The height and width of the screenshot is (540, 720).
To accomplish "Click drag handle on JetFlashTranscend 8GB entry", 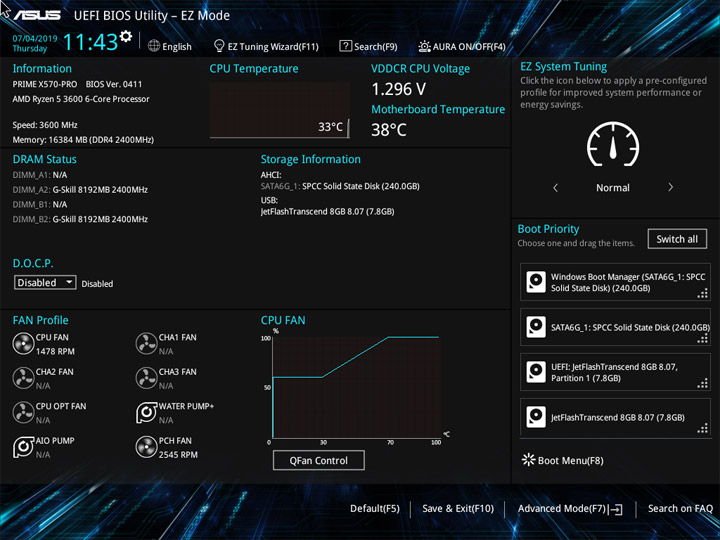I will pos(703,428).
